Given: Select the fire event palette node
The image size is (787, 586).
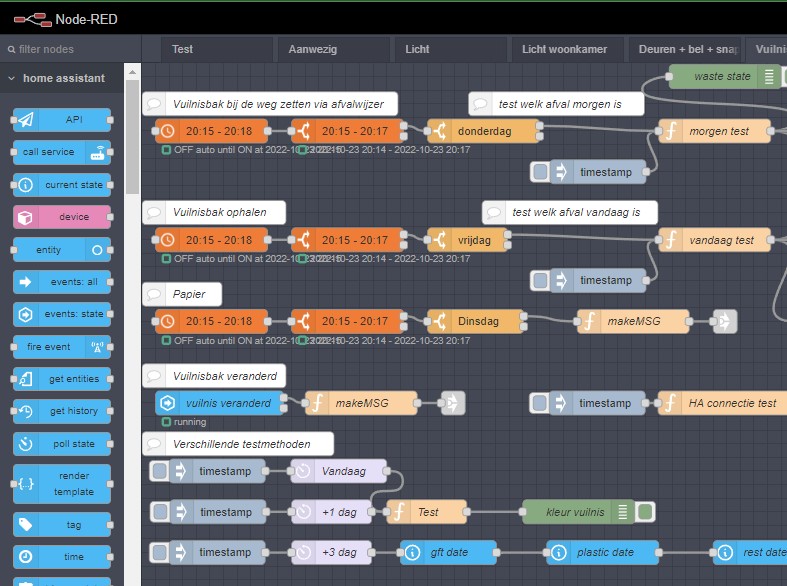Looking at the screenshot, I should click(x=62, y=347).
